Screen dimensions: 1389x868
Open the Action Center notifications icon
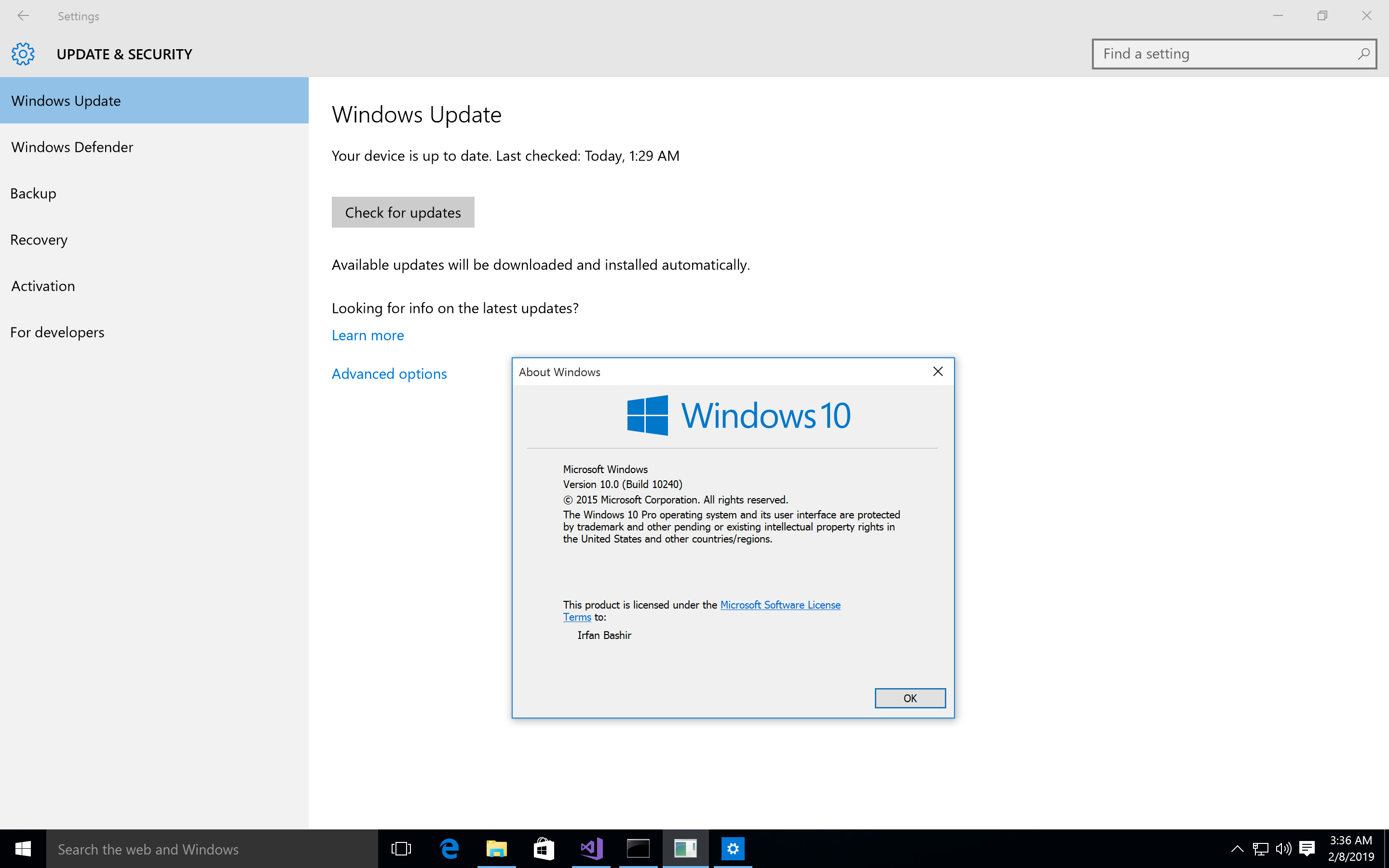[x=1307, y=849]
